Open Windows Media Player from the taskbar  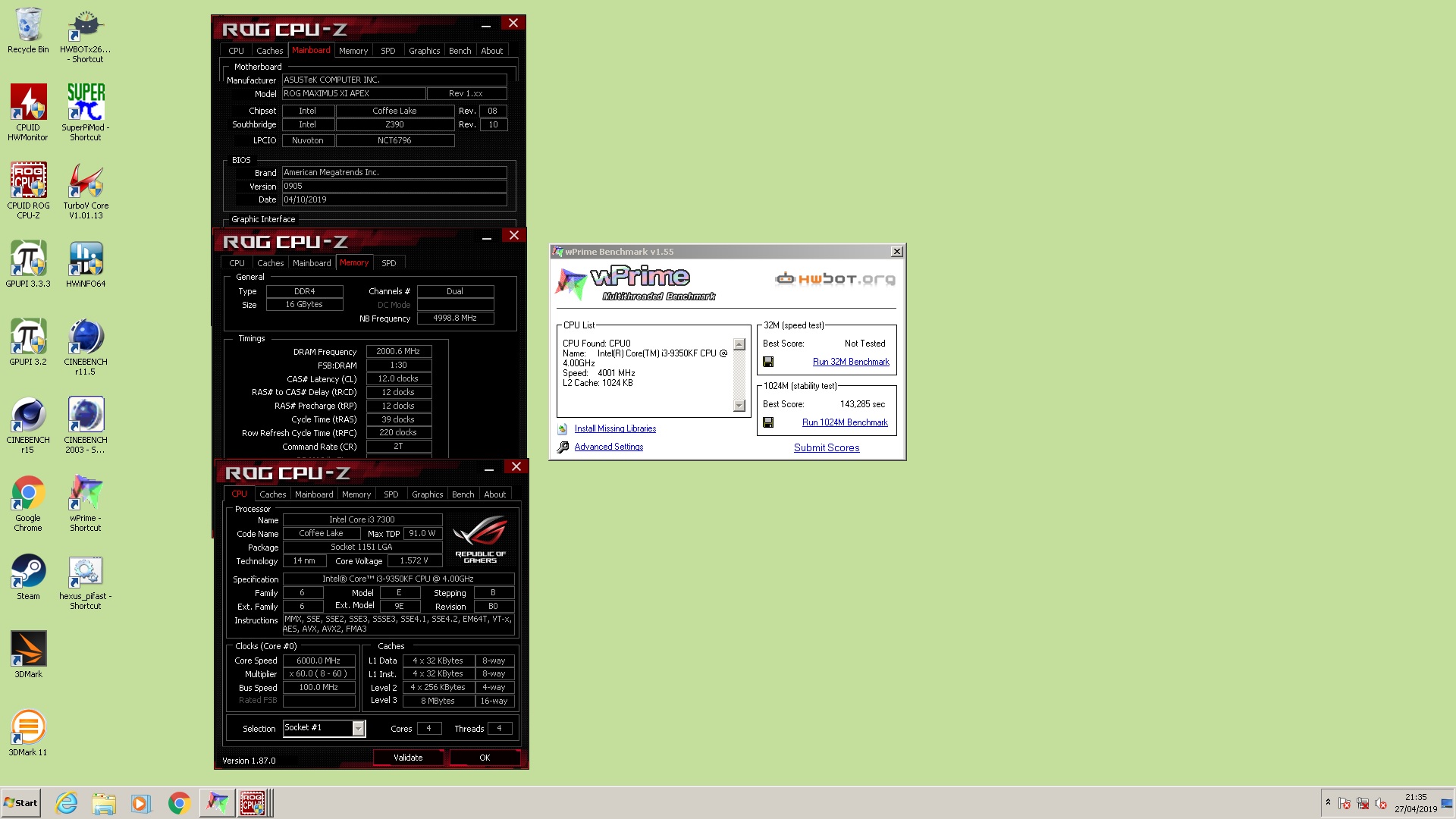click(x=141, y=803)
